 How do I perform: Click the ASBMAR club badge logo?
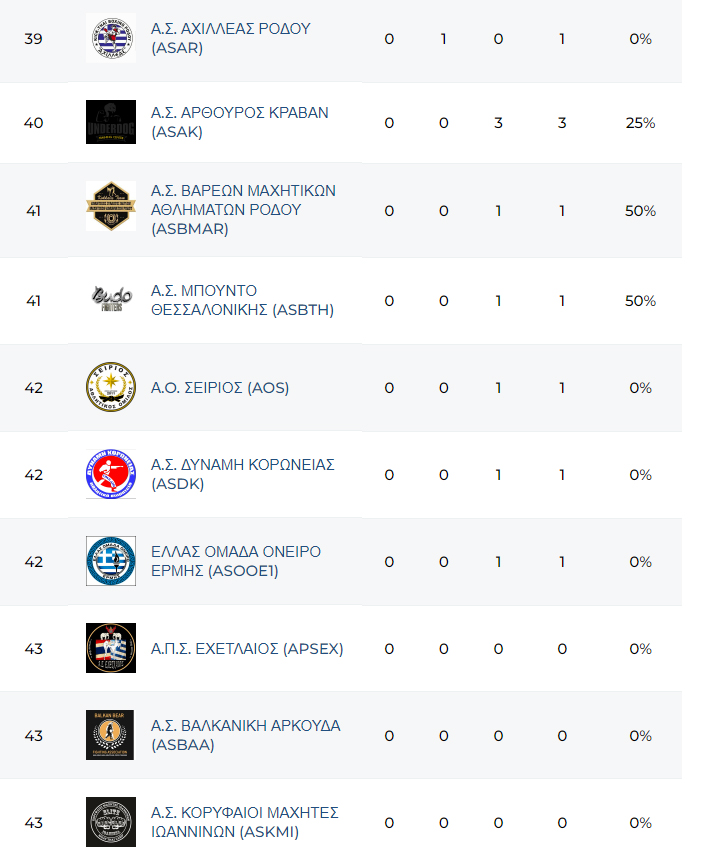tap(110, 211)
